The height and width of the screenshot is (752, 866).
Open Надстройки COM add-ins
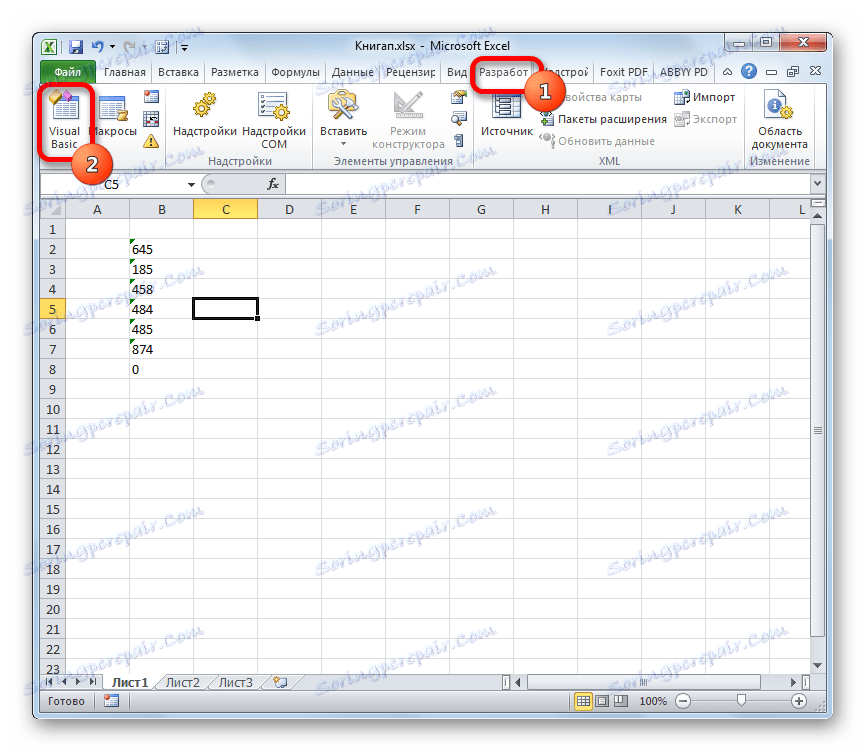tap(274, 120)
